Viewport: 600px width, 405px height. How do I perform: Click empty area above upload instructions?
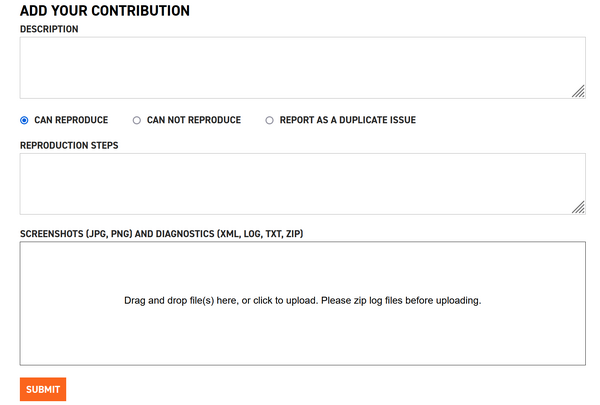point(303,268)
